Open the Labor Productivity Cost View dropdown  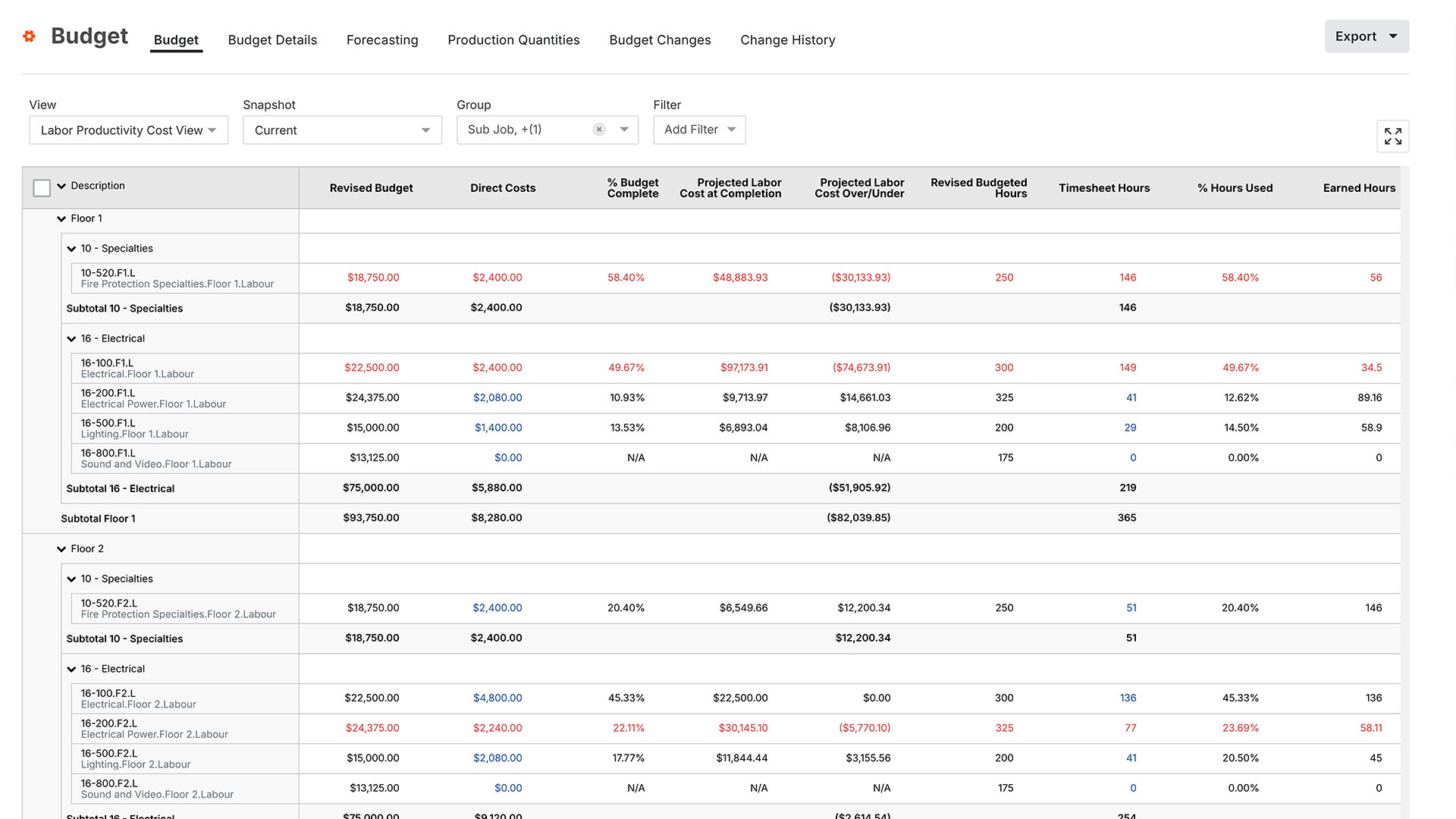tap(127, 130)
